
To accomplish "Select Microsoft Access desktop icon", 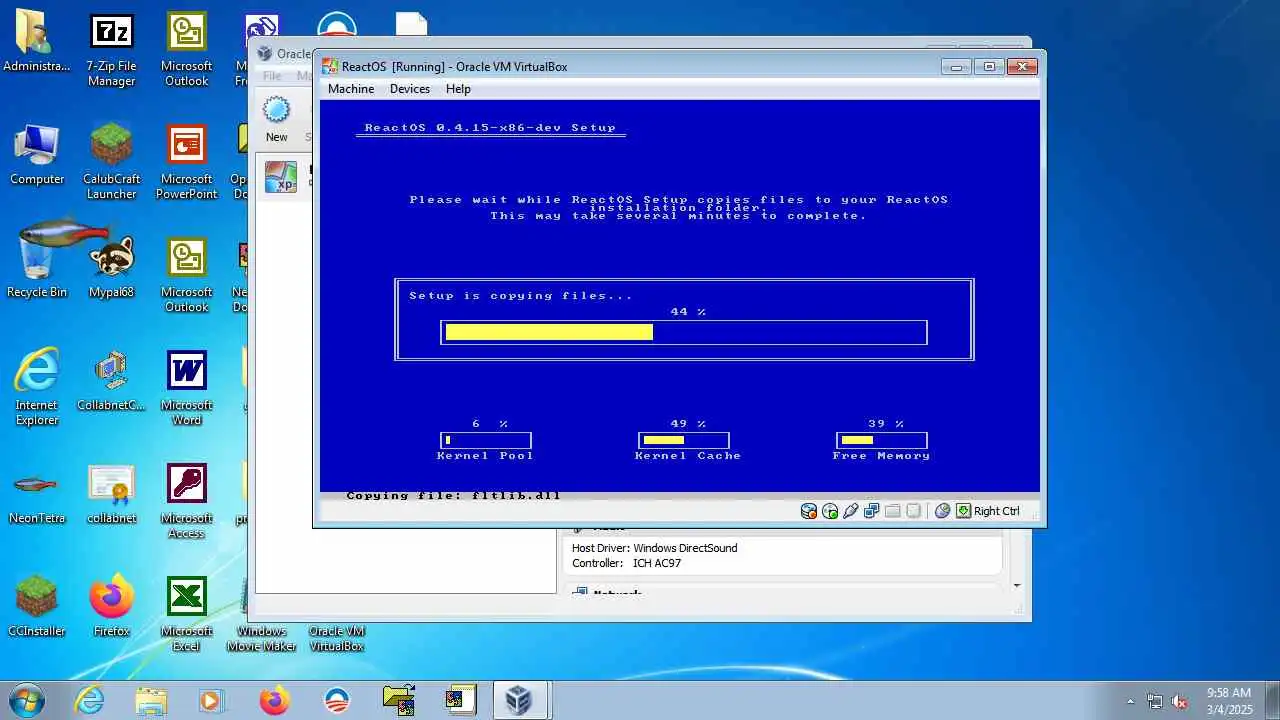I will pyautogui.click(x=186, y=501).
